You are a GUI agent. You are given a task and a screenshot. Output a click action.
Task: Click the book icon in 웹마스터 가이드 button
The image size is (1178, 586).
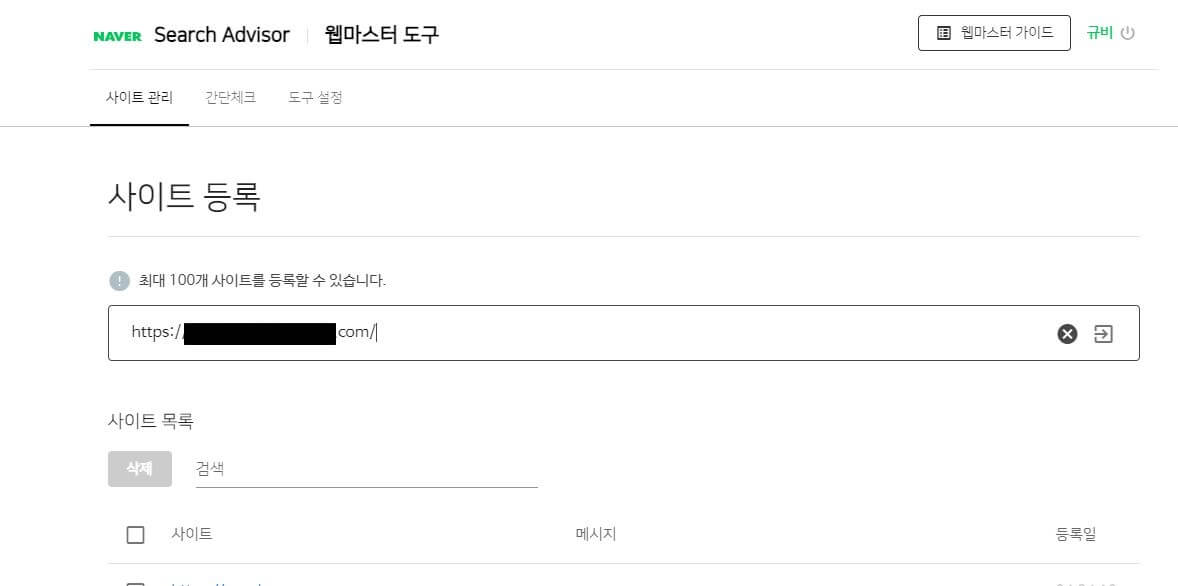pyautogui.click(x=941, y=32)
